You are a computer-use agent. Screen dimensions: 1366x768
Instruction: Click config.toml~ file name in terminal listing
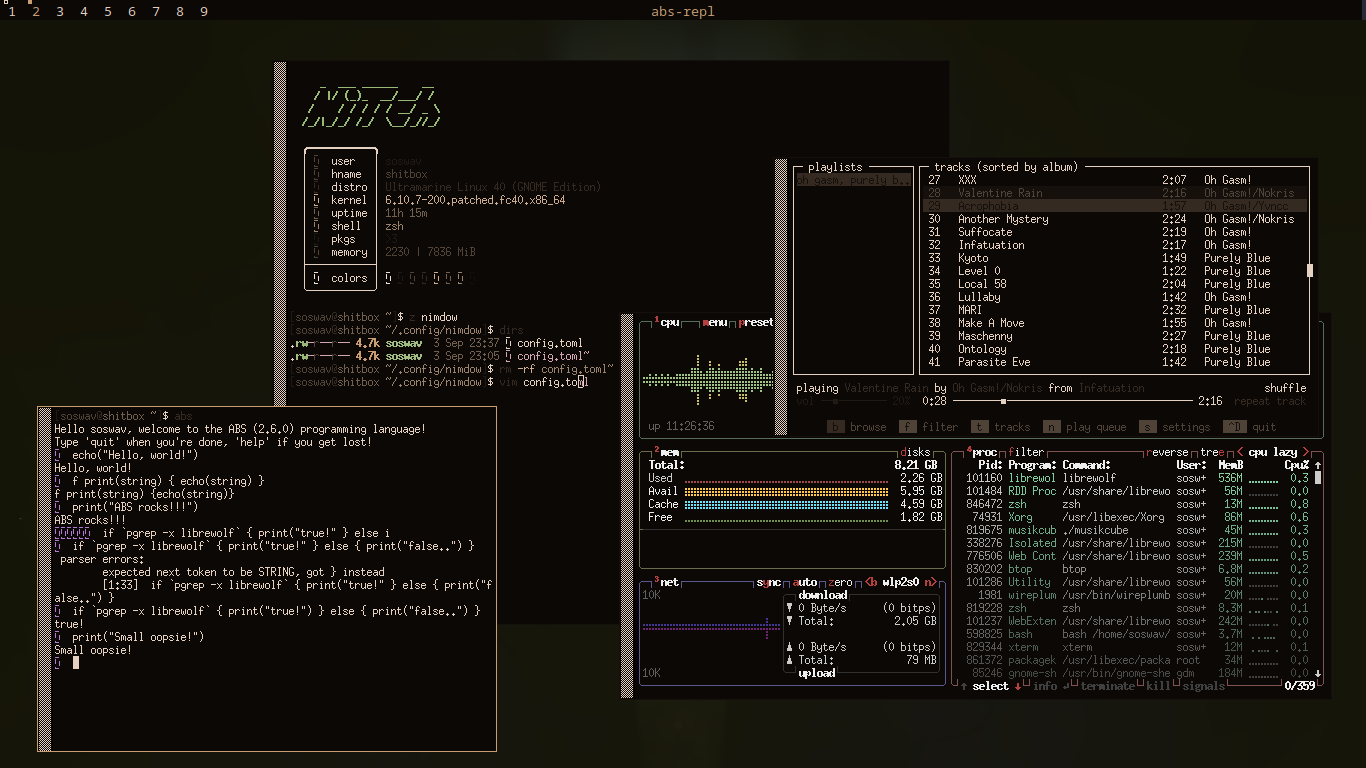point(553,356)
